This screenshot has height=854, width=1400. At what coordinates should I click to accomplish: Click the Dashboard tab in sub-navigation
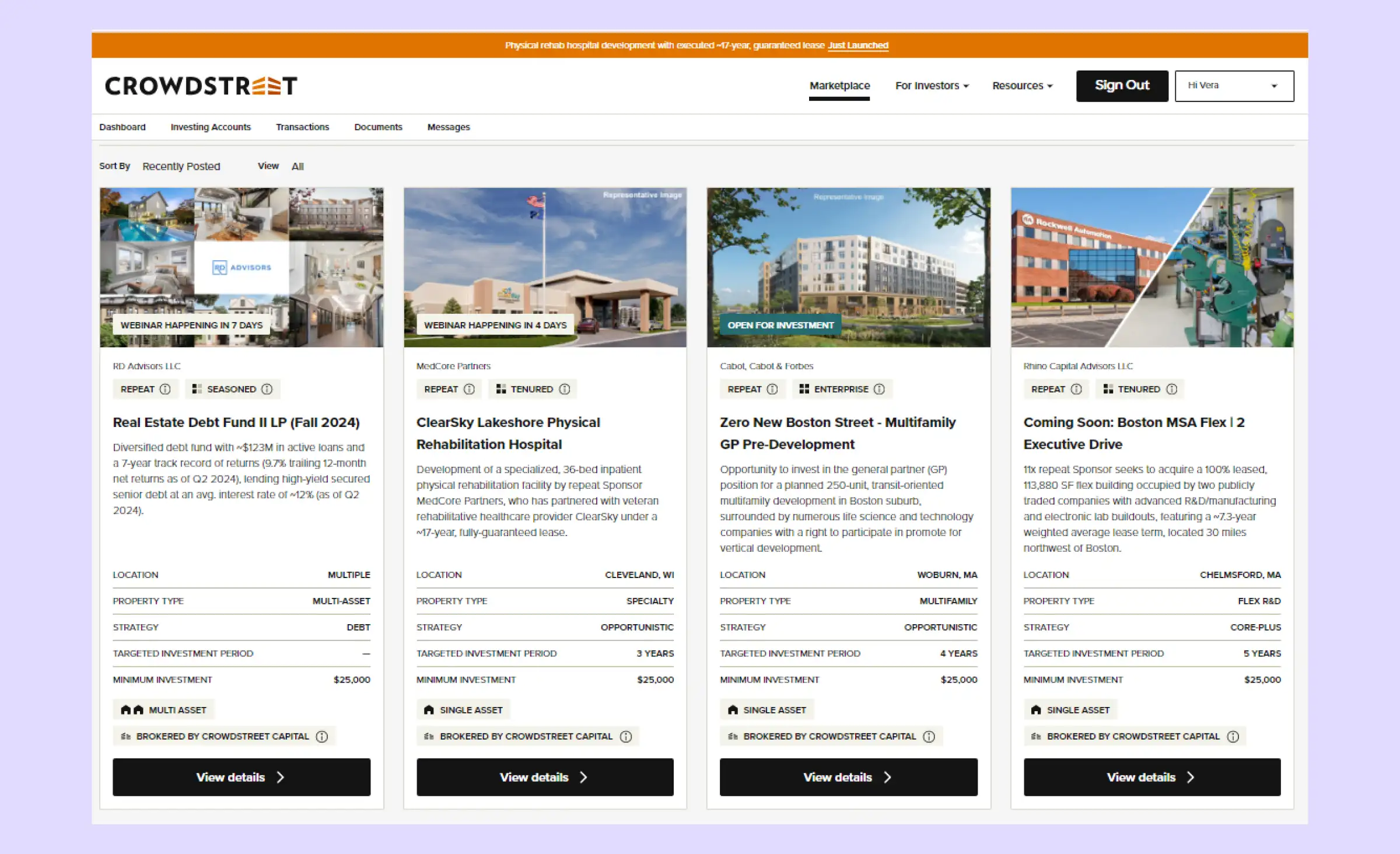coord(123,127)
